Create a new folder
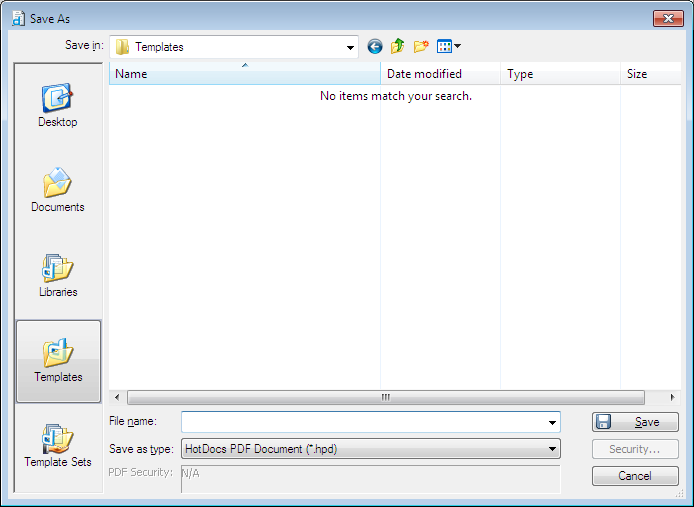 coord(421,46)
